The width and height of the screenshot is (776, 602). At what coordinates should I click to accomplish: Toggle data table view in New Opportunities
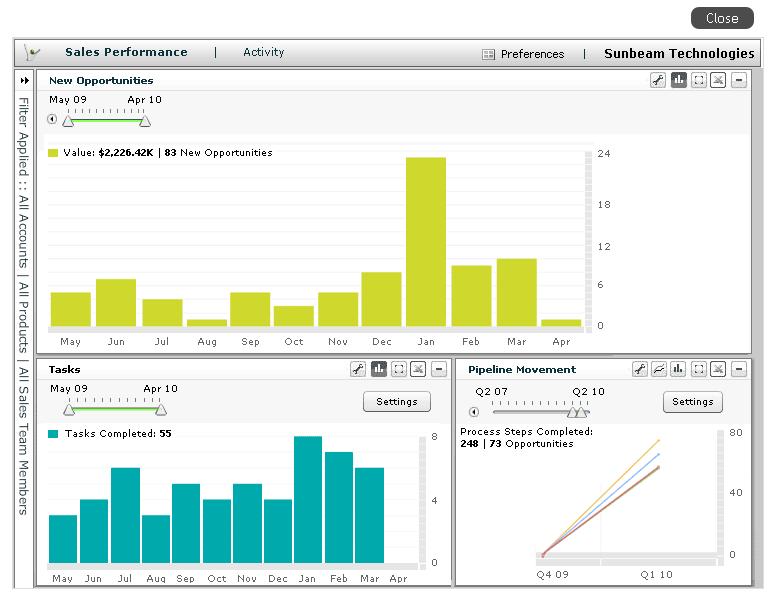click(718, 81)
